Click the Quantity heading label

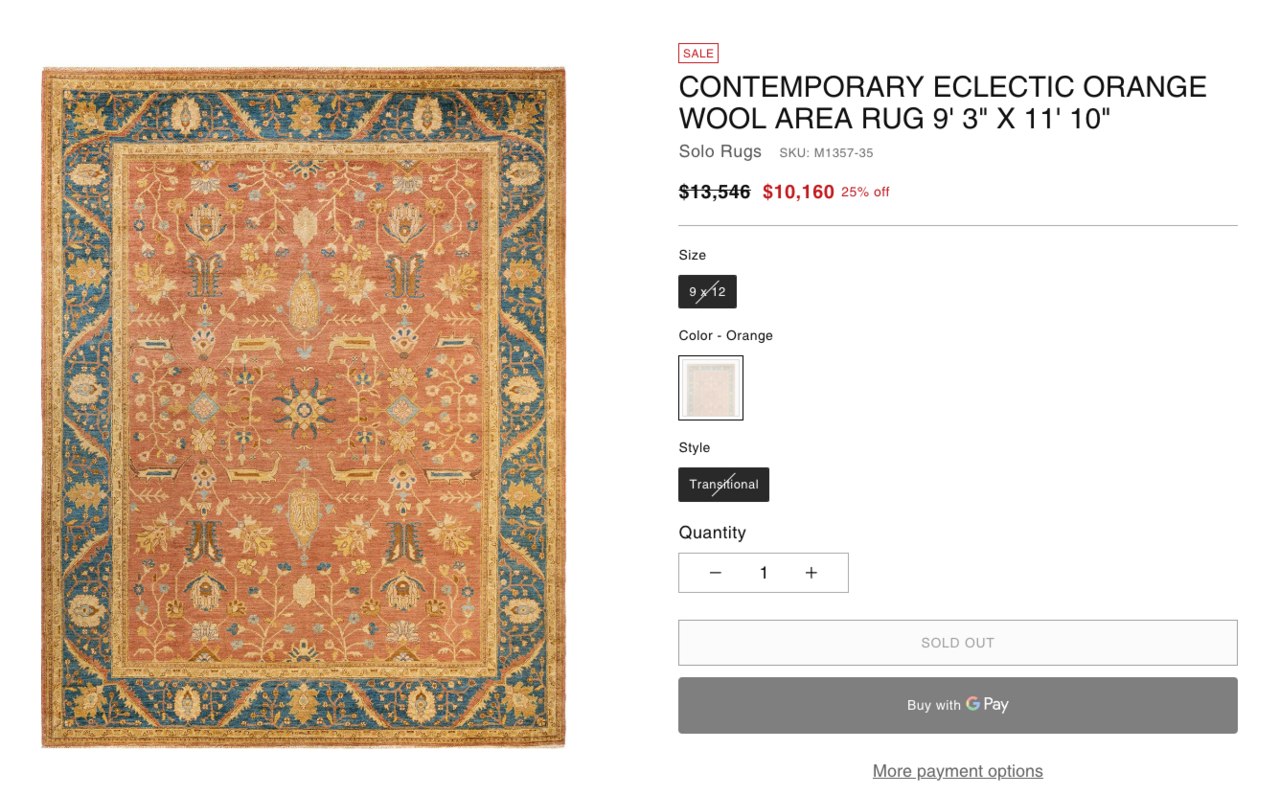pos(712,532)
